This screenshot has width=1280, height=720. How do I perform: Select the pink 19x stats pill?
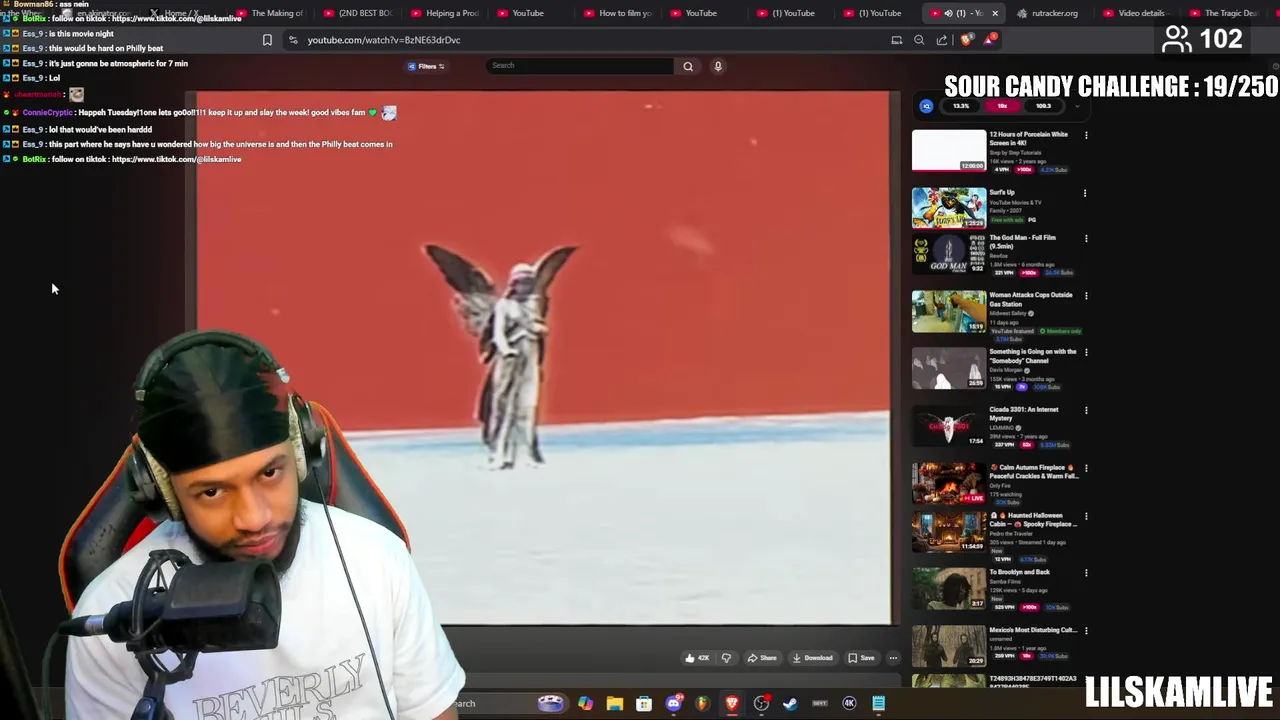(1002, 106)
